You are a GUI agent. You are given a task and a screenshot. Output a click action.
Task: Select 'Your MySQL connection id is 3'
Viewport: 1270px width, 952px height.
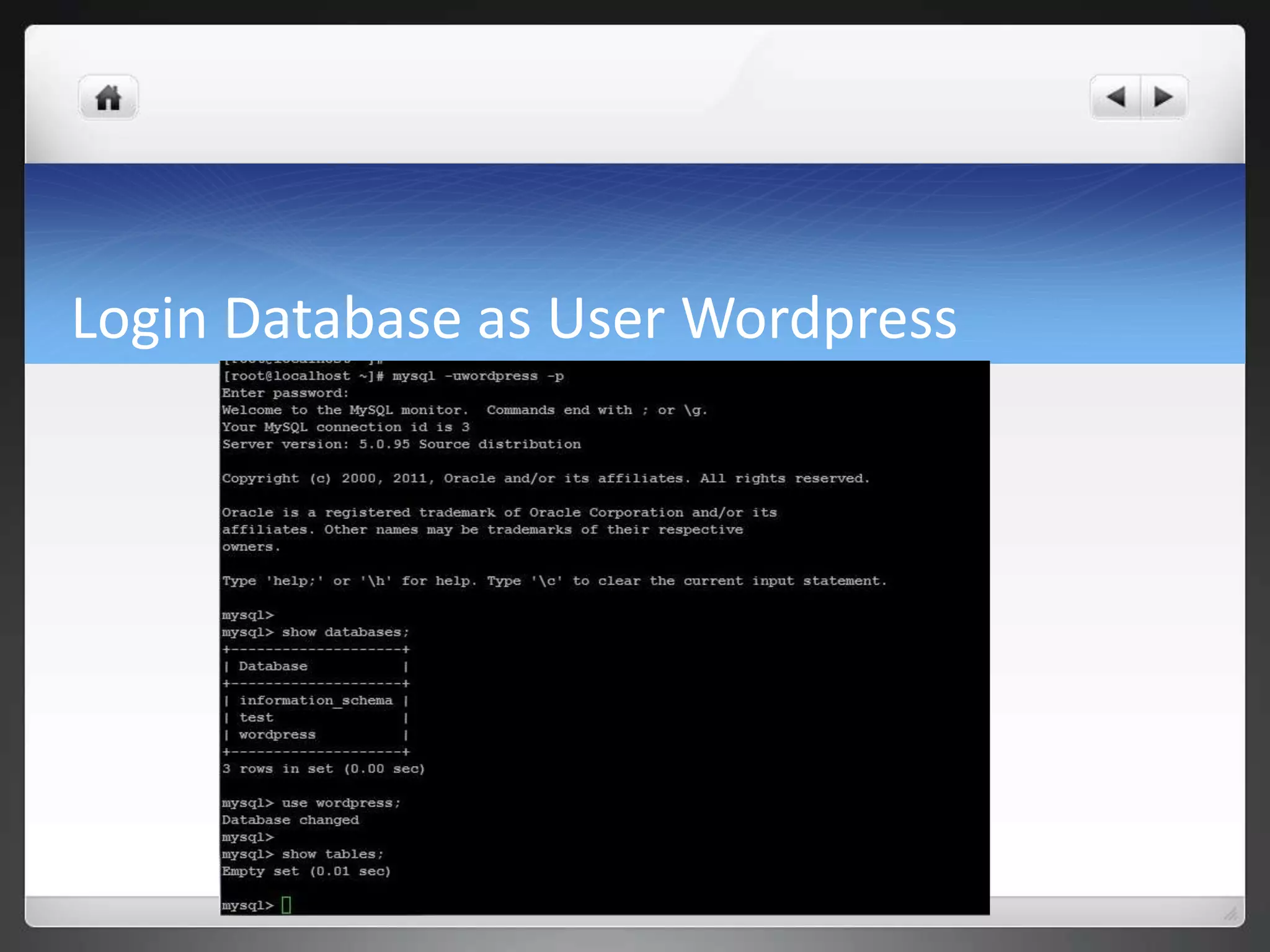(x=345, y=428)
